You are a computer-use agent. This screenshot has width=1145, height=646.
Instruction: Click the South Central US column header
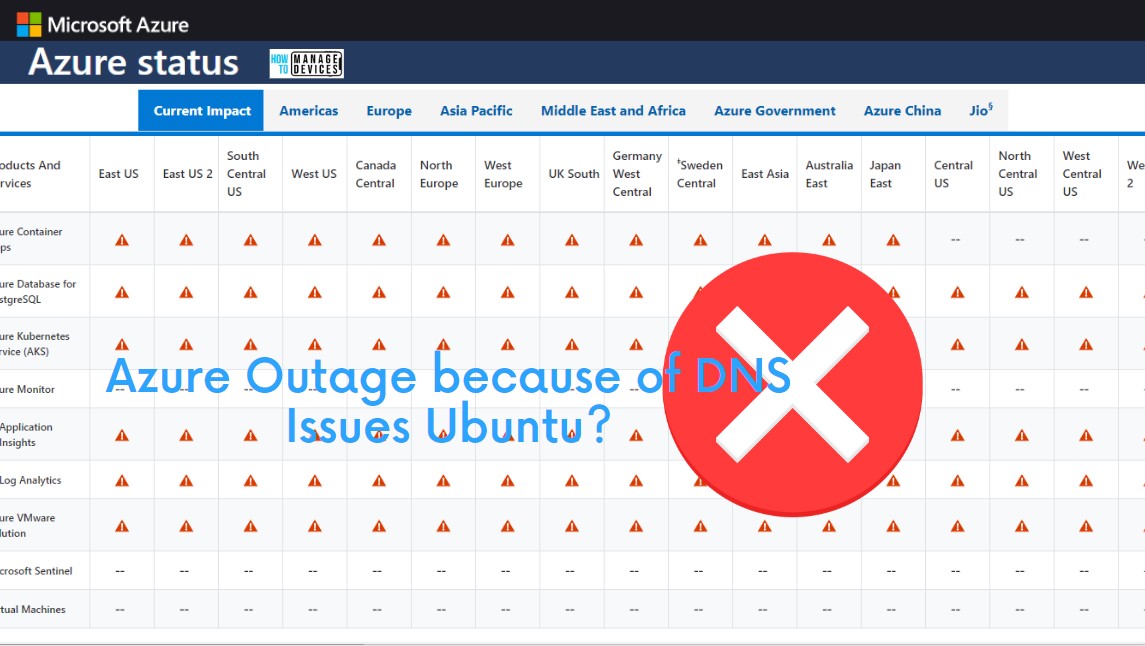point(246,174)
